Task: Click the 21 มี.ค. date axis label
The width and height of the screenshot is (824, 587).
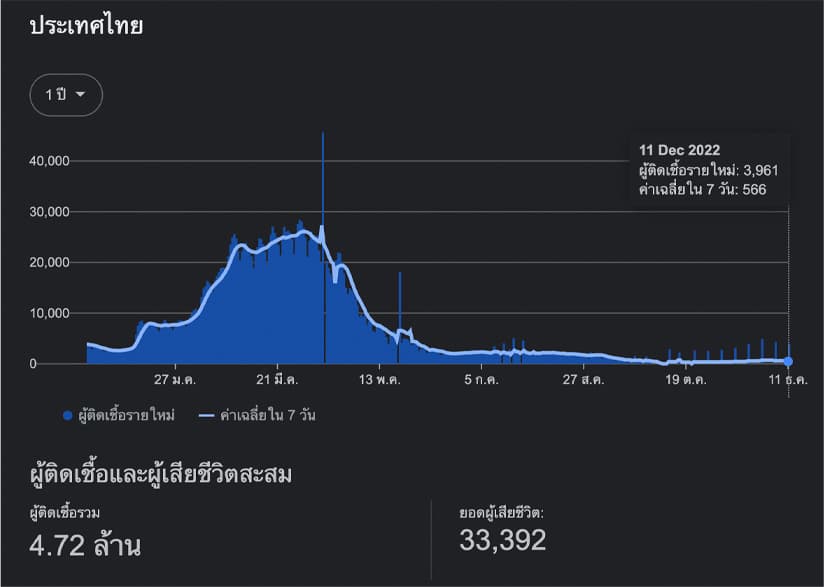Action: [x=277, y=379]
